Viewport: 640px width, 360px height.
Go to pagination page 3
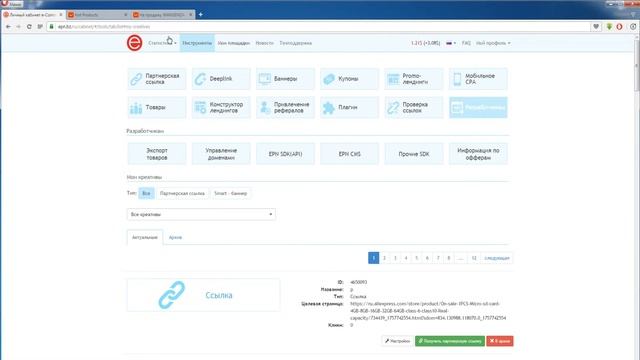point(395,258)
